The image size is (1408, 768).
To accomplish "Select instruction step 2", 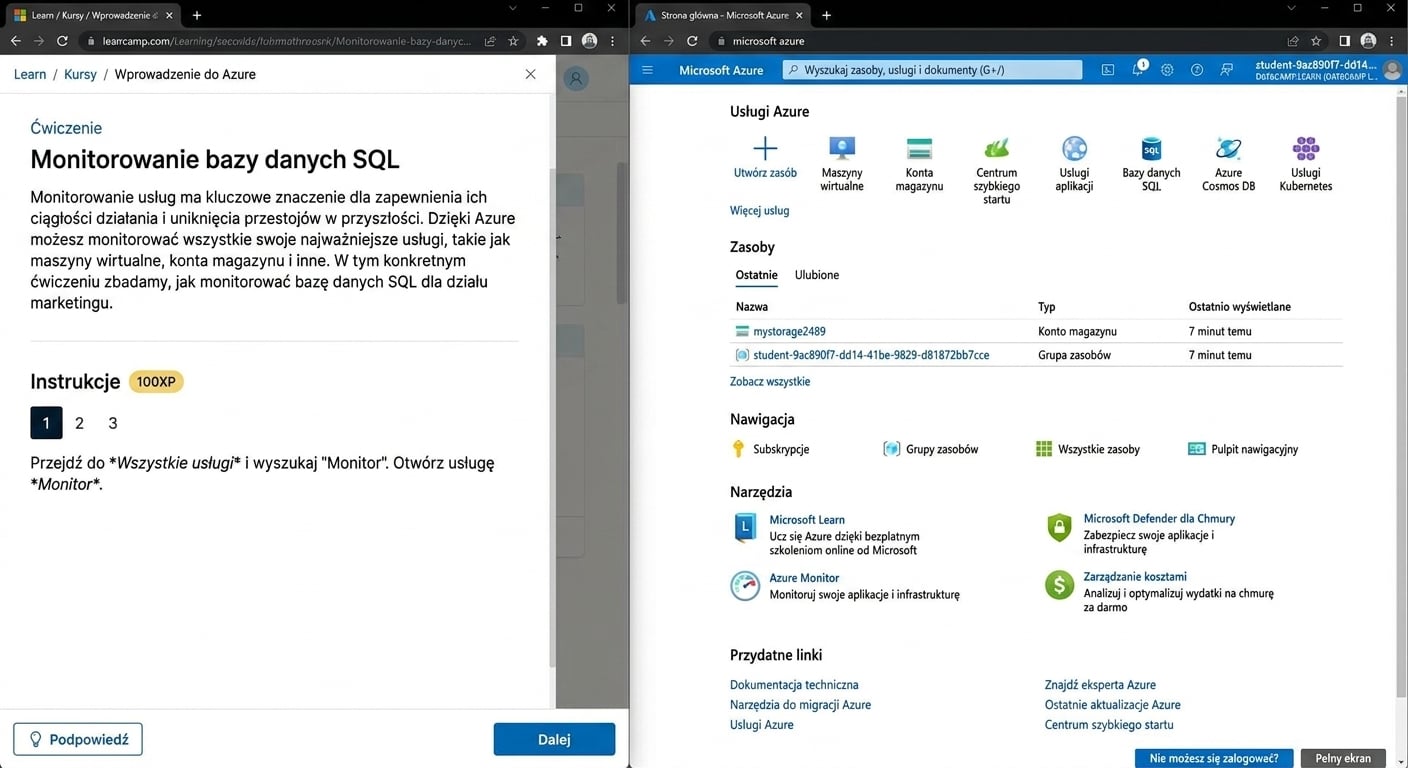I will click(x=80, y=423).
